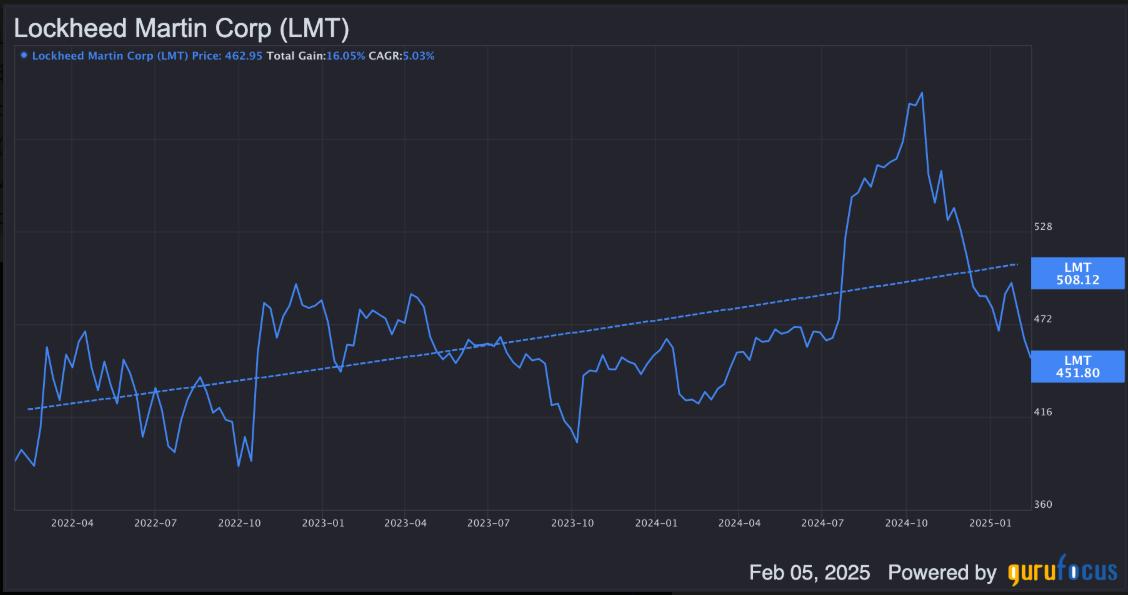This screenshot has height=595, width=1128.
Task: Click the highest peak of the price line
Action: point(921,93)
